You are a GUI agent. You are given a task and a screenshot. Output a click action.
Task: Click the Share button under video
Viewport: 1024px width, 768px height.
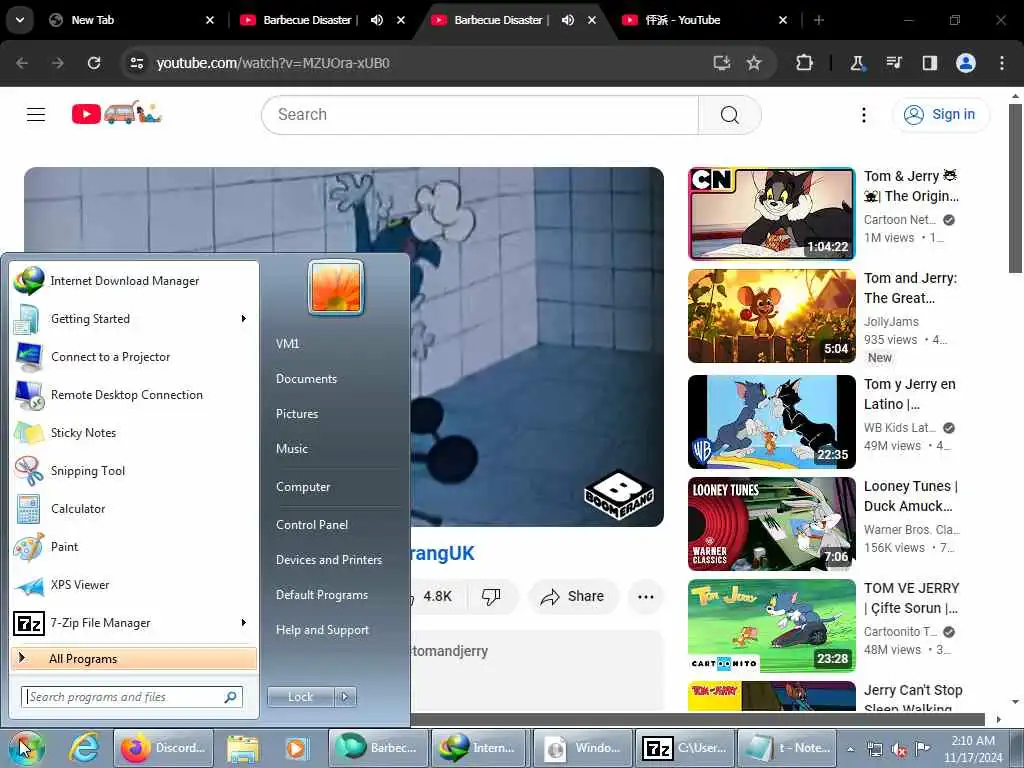coord(572,596)
